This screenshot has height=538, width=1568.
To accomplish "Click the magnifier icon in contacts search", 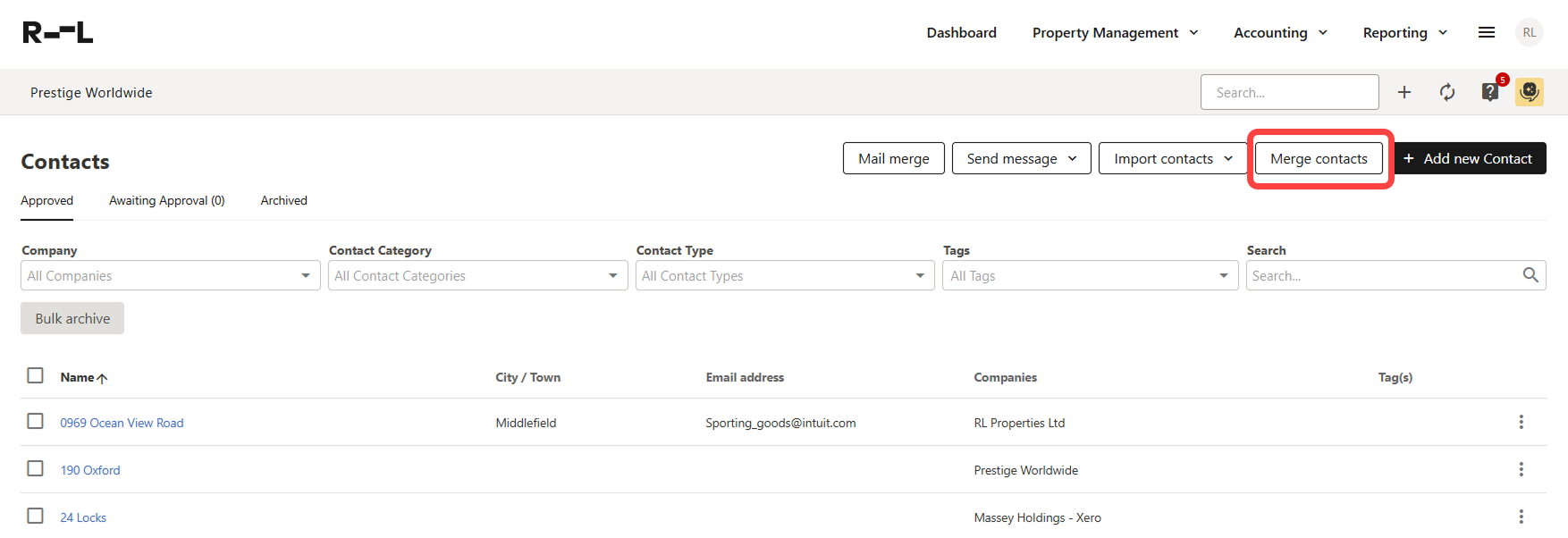I will pos(1530,275).
